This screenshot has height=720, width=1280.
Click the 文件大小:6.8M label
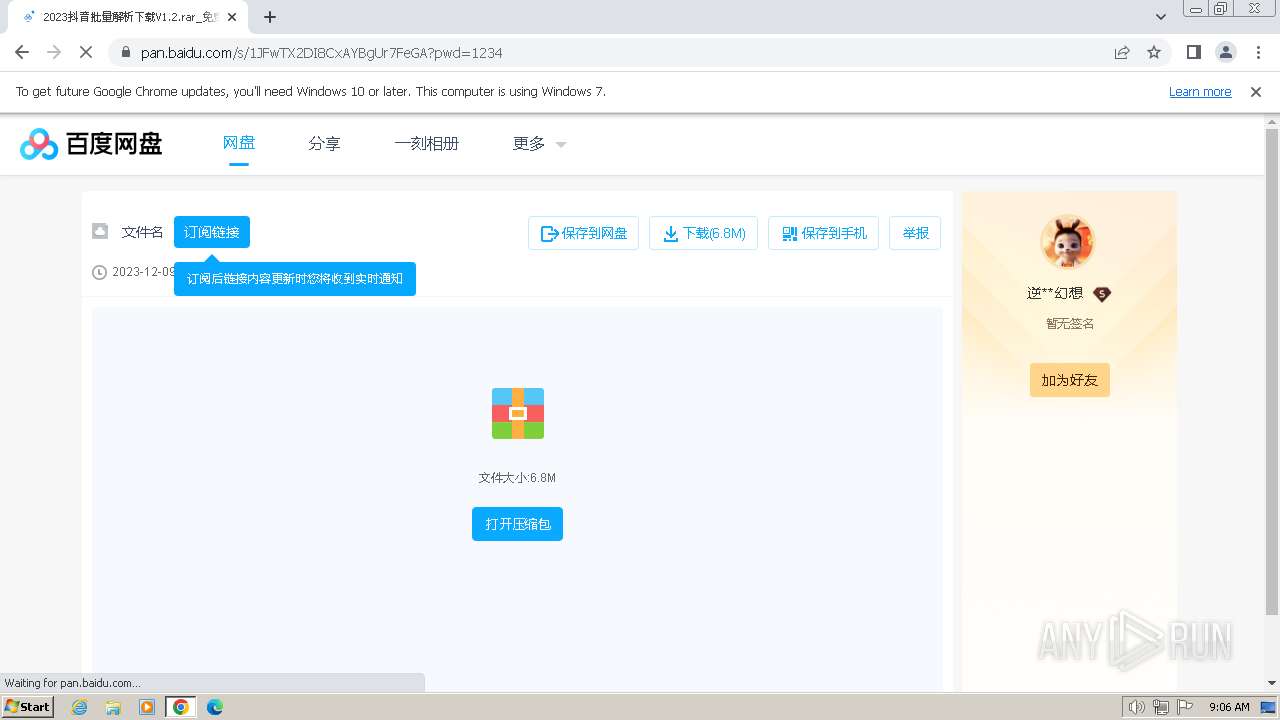pyautogui.click(x=517, y=478)
